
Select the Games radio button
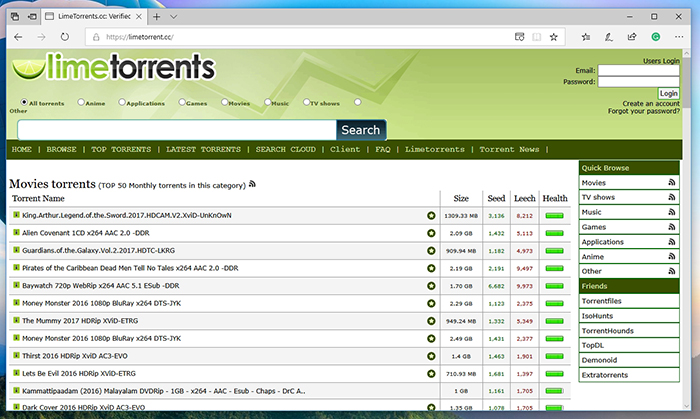[x=182, y=102]
